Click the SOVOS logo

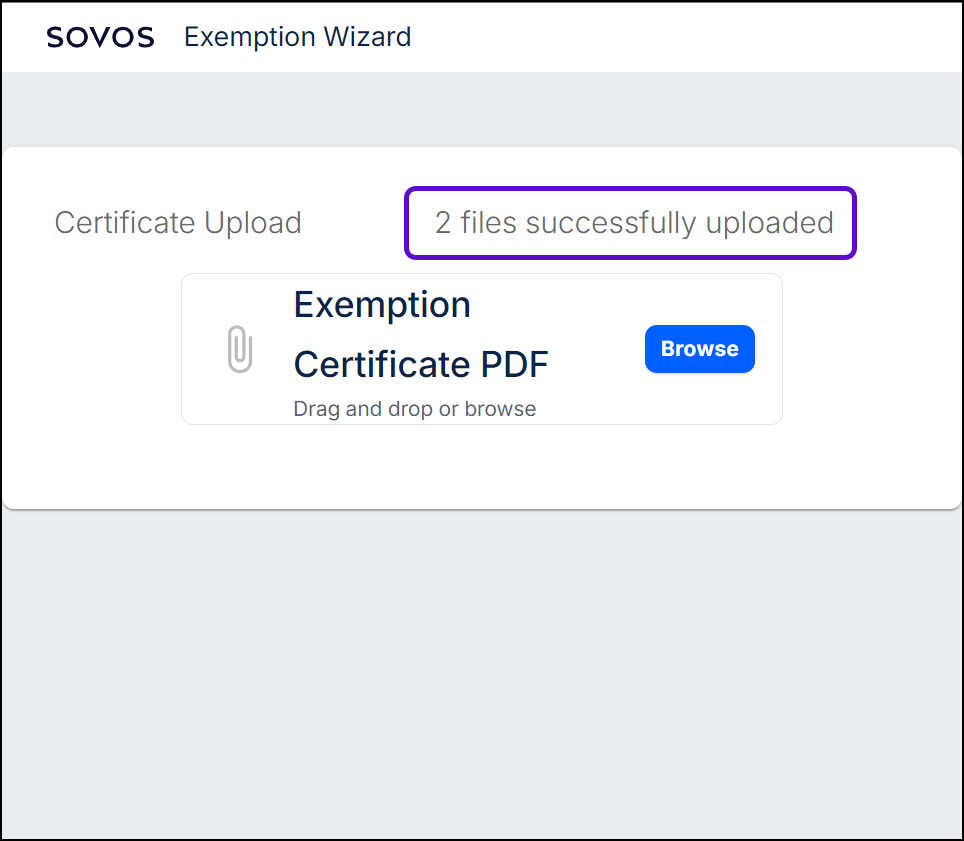[100, 38]
